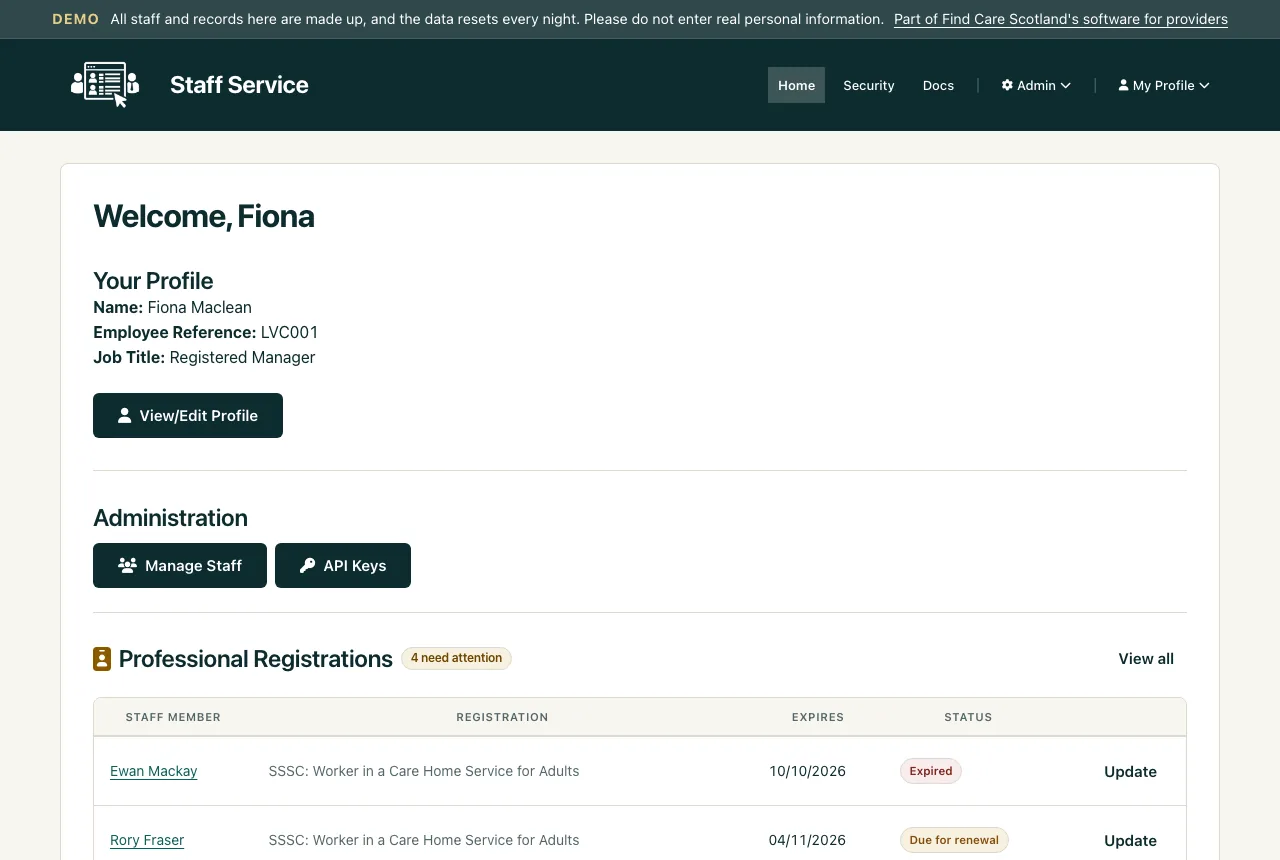
Task: Click the Welcome, Fiona heading
Action: (x=204, y=216)
